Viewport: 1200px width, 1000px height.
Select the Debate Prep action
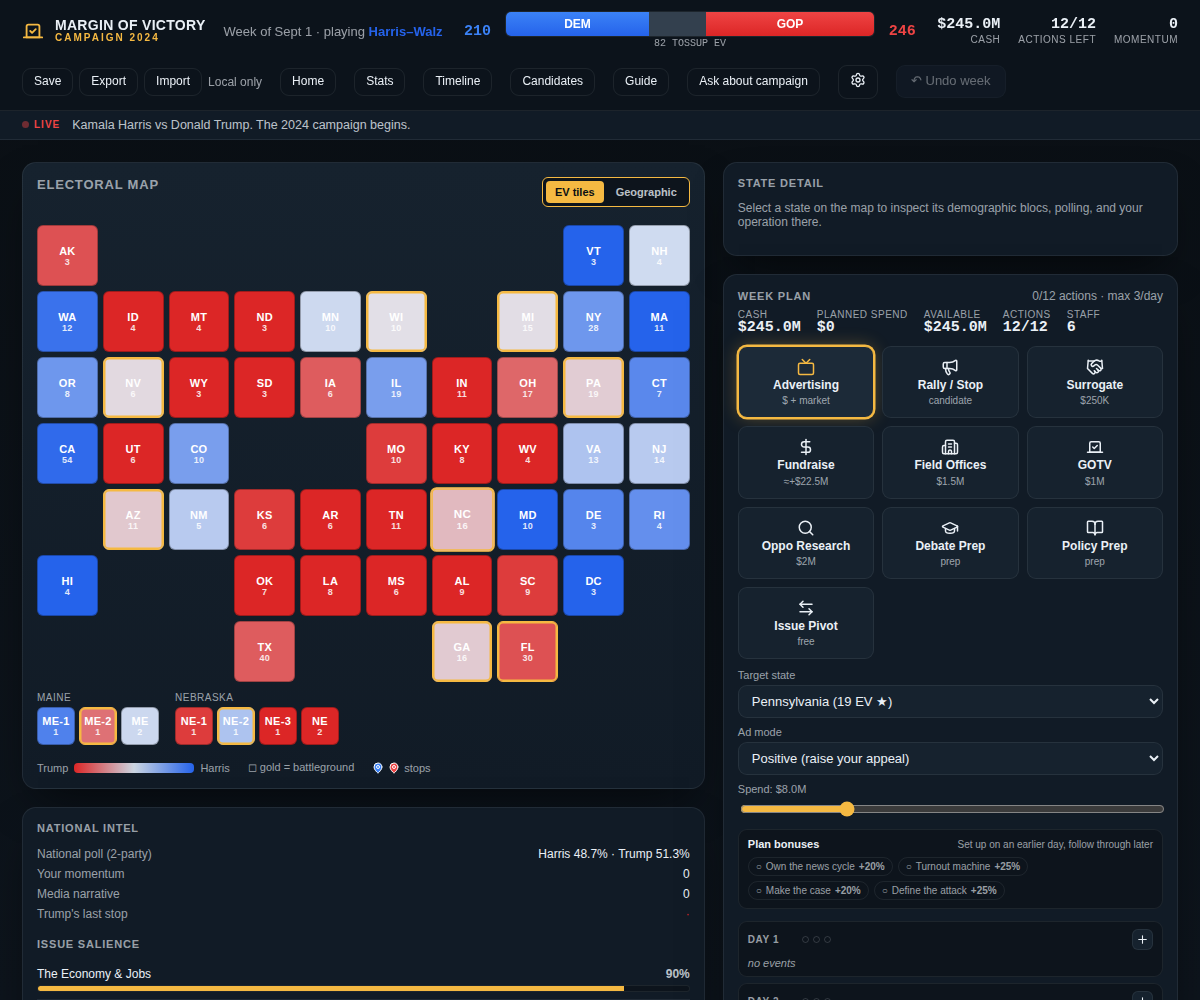950,543
